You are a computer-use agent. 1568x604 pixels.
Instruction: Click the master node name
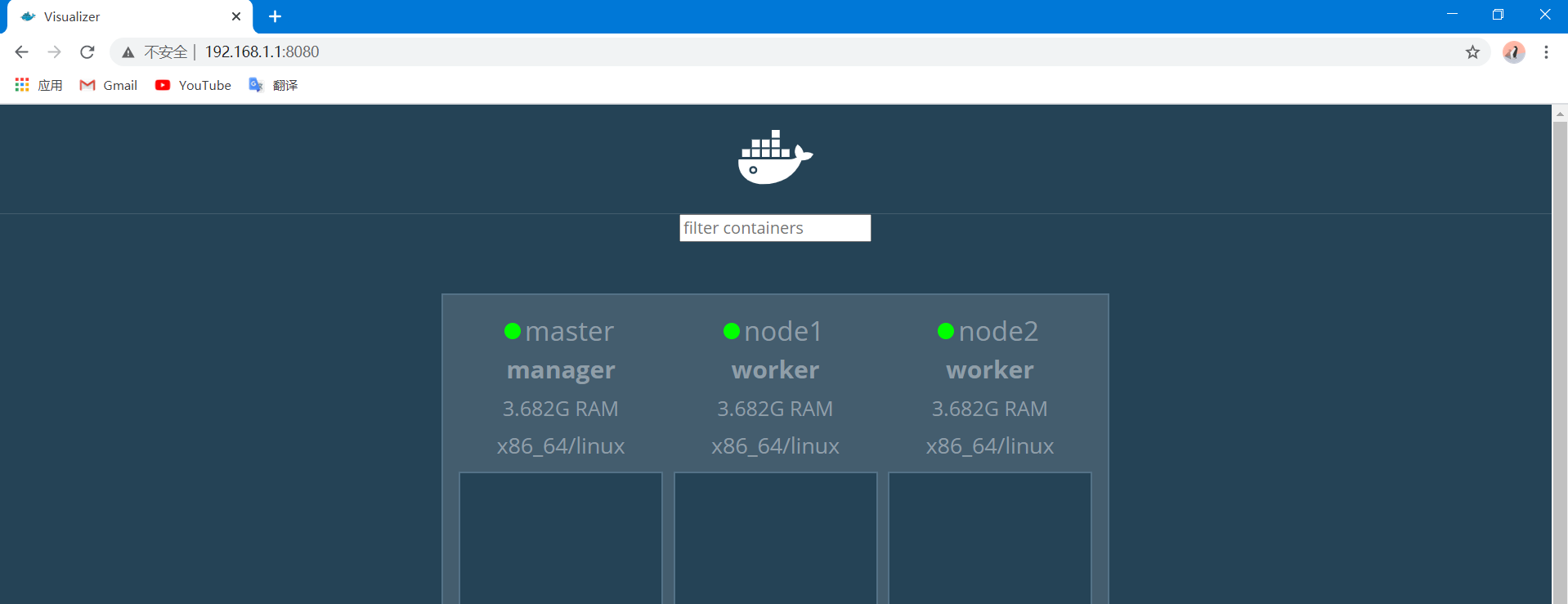(569, 331)
